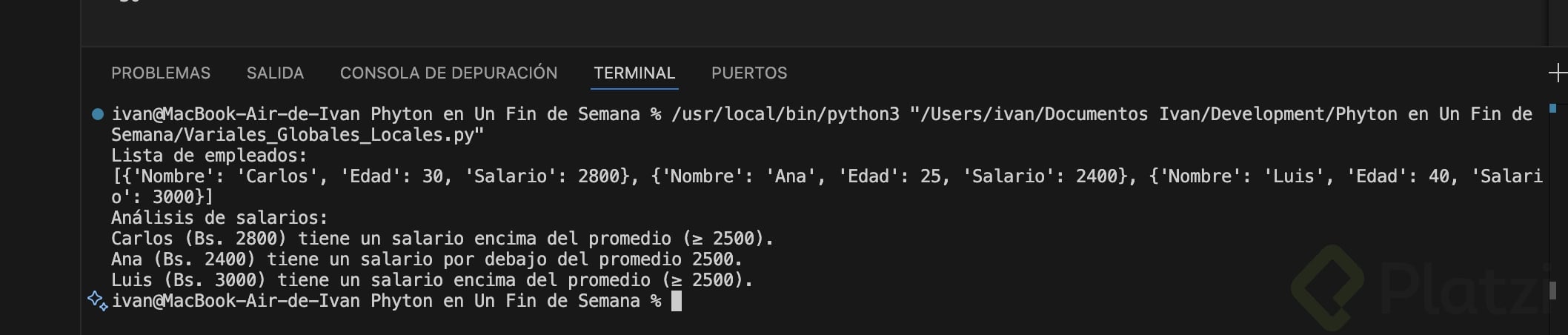Switch to the PROBLEMAS tab
The height and width of the screenshot is (335, 1568).
click(x=161, y=73)
